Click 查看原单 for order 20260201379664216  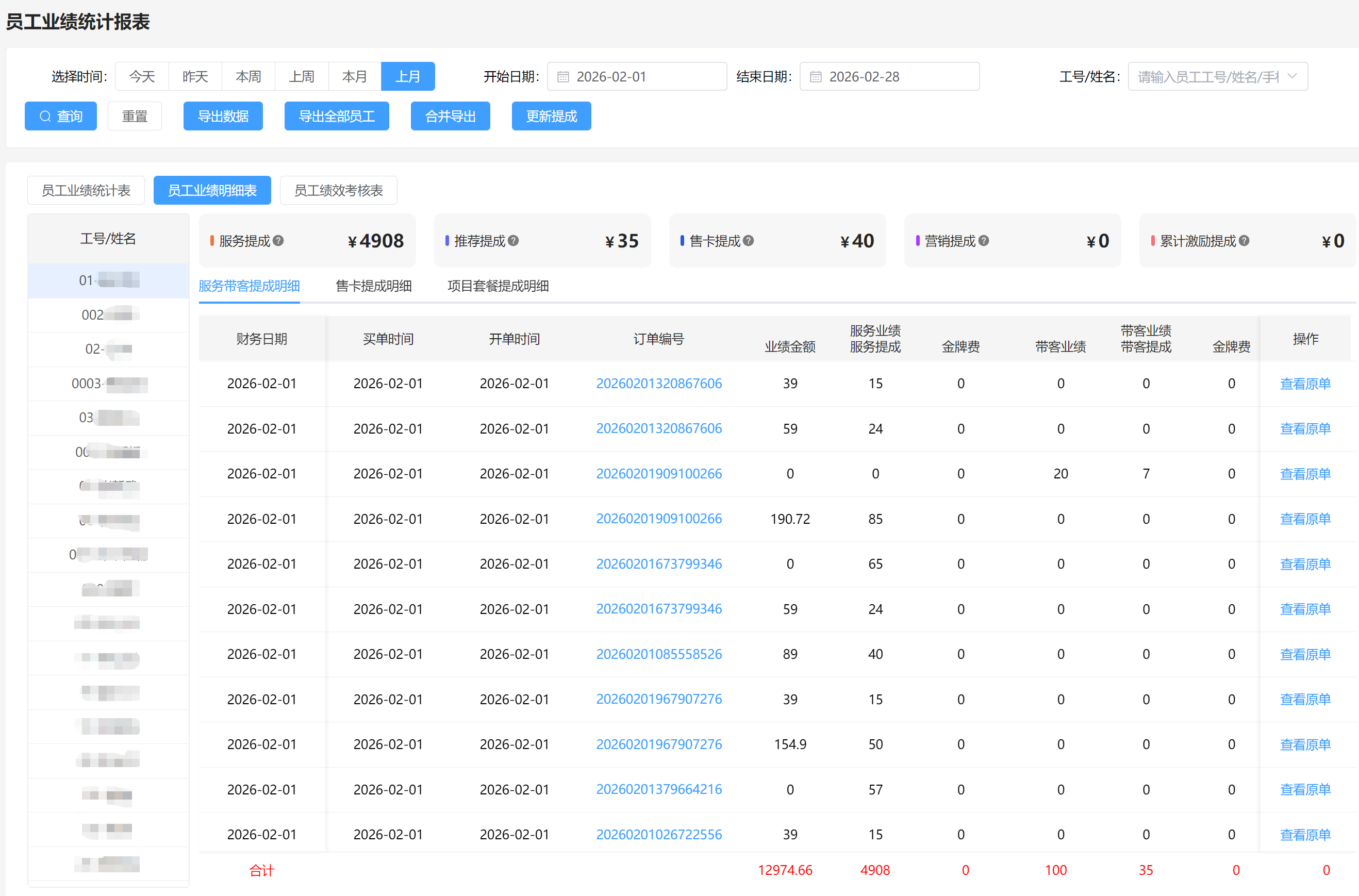click(x=1305, y=789)
